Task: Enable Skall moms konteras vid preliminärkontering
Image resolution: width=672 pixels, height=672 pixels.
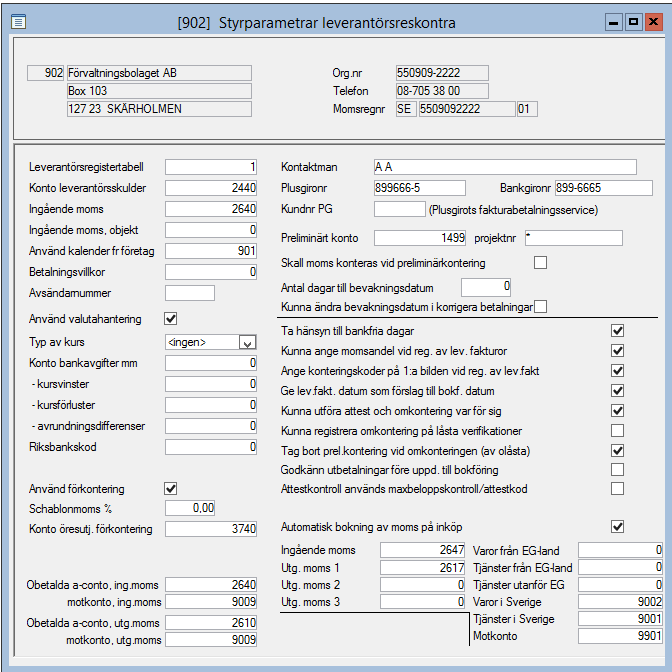Action: pyautogui.click(x=540, y=262)
